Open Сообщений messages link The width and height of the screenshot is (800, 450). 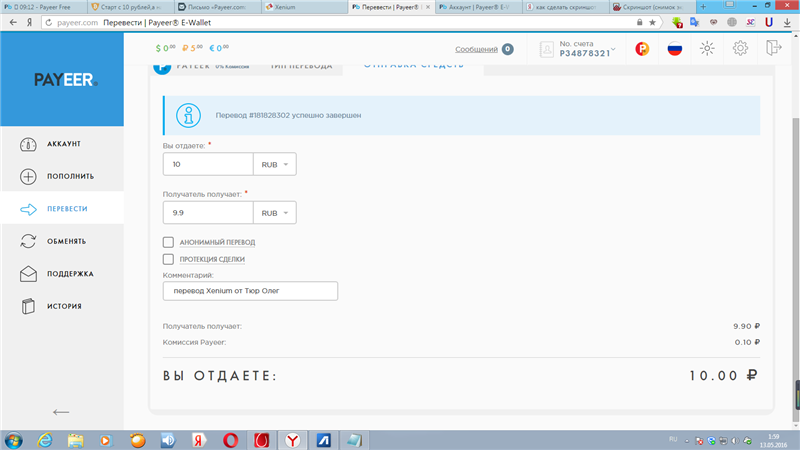(476, 49)
